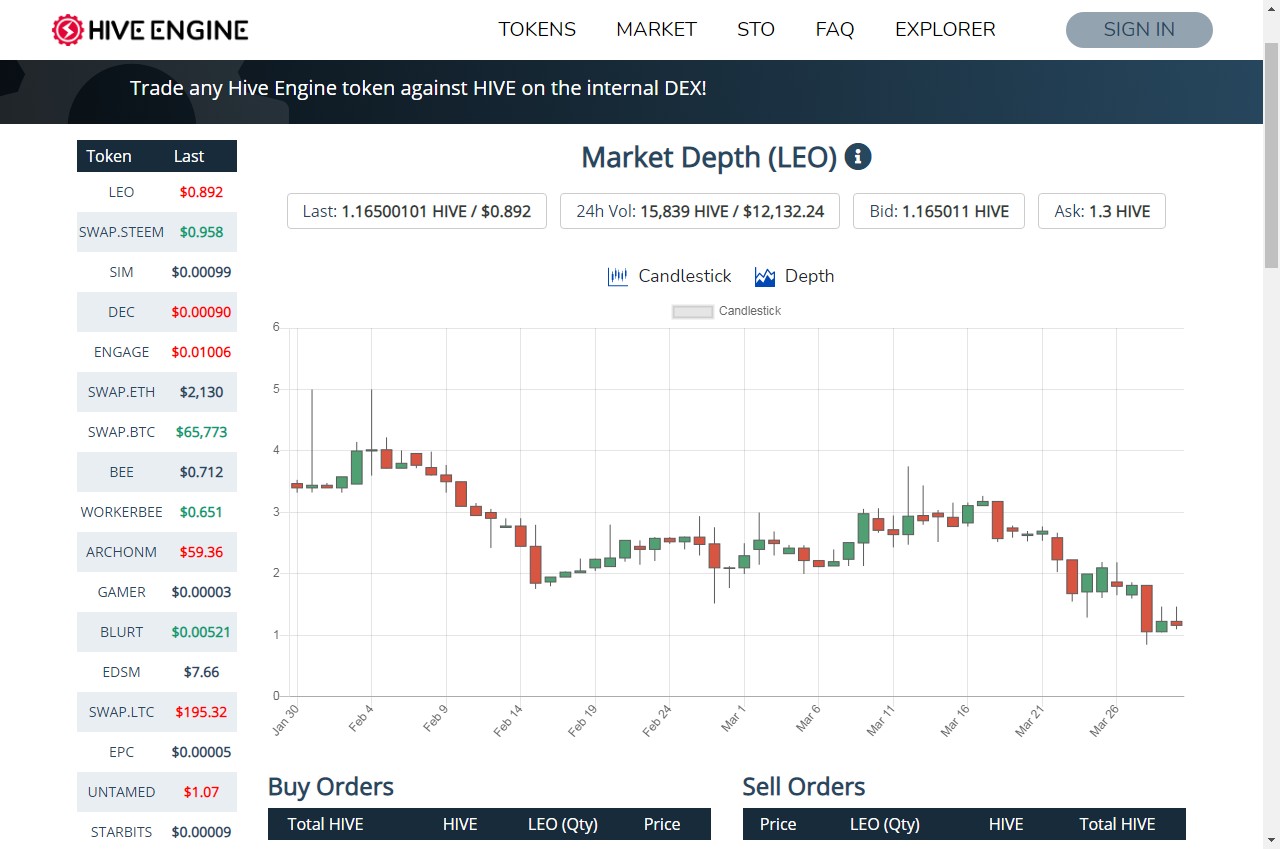Open the Market Depth info icon
The image size is (1280, 849).
coord(858,157)
